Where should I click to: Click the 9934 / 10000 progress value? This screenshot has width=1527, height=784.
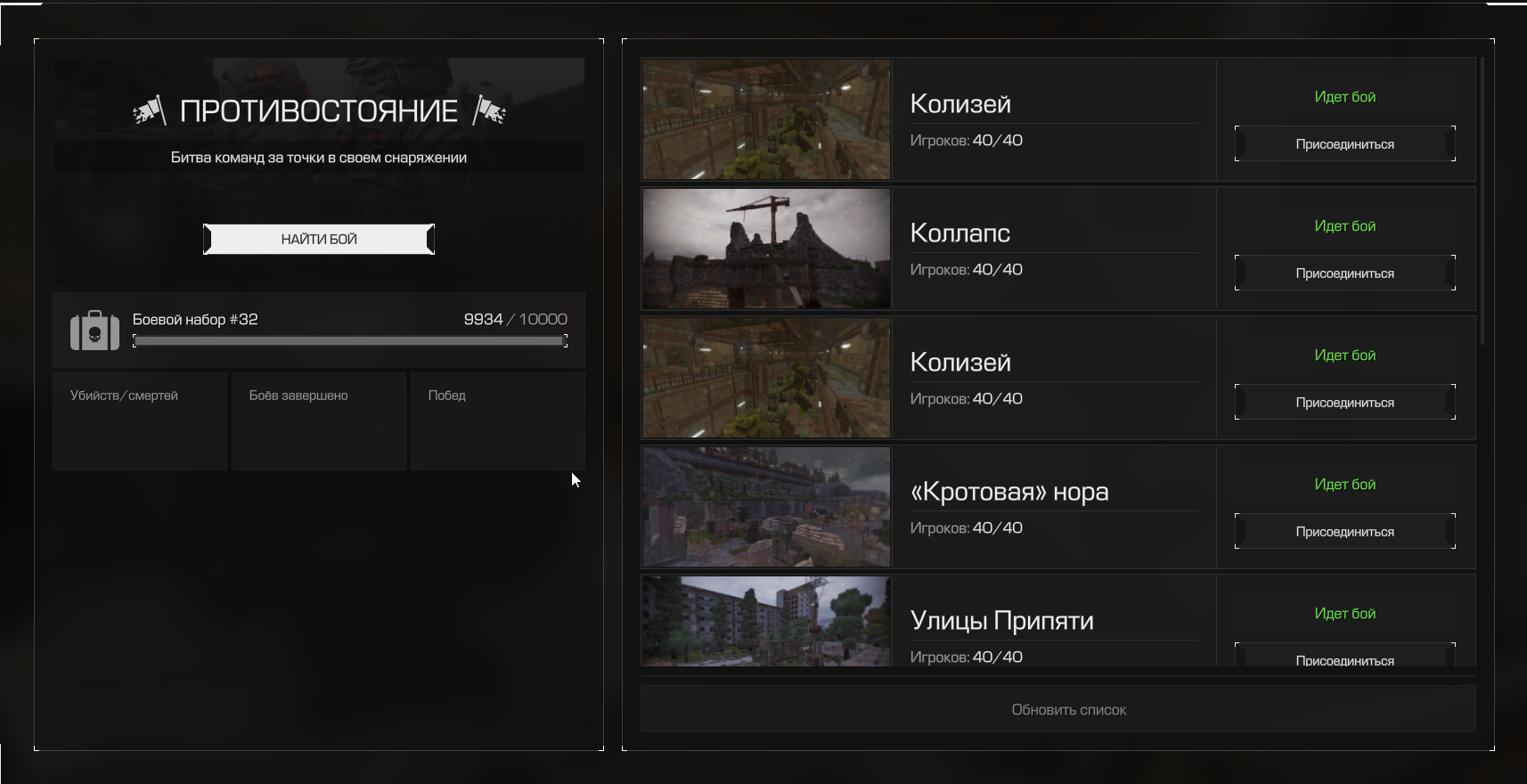coord(516,319)
